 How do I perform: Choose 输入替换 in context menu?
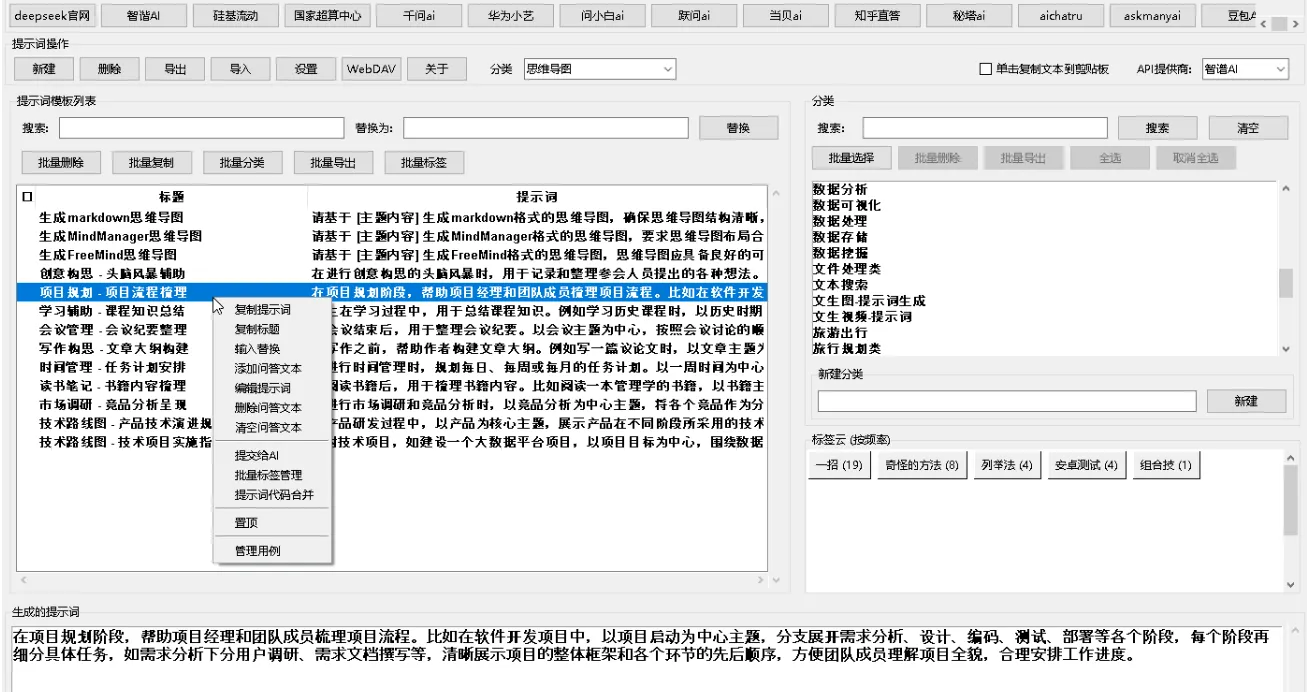pos(270,348)
